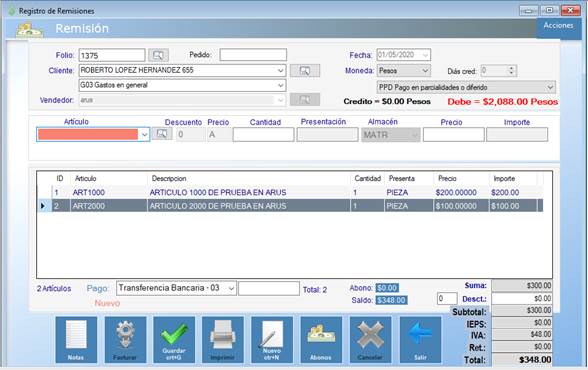The height and width of the screenshot is (370, 588).
Task: Click the Cancelar X button
Action: [370, 340]
